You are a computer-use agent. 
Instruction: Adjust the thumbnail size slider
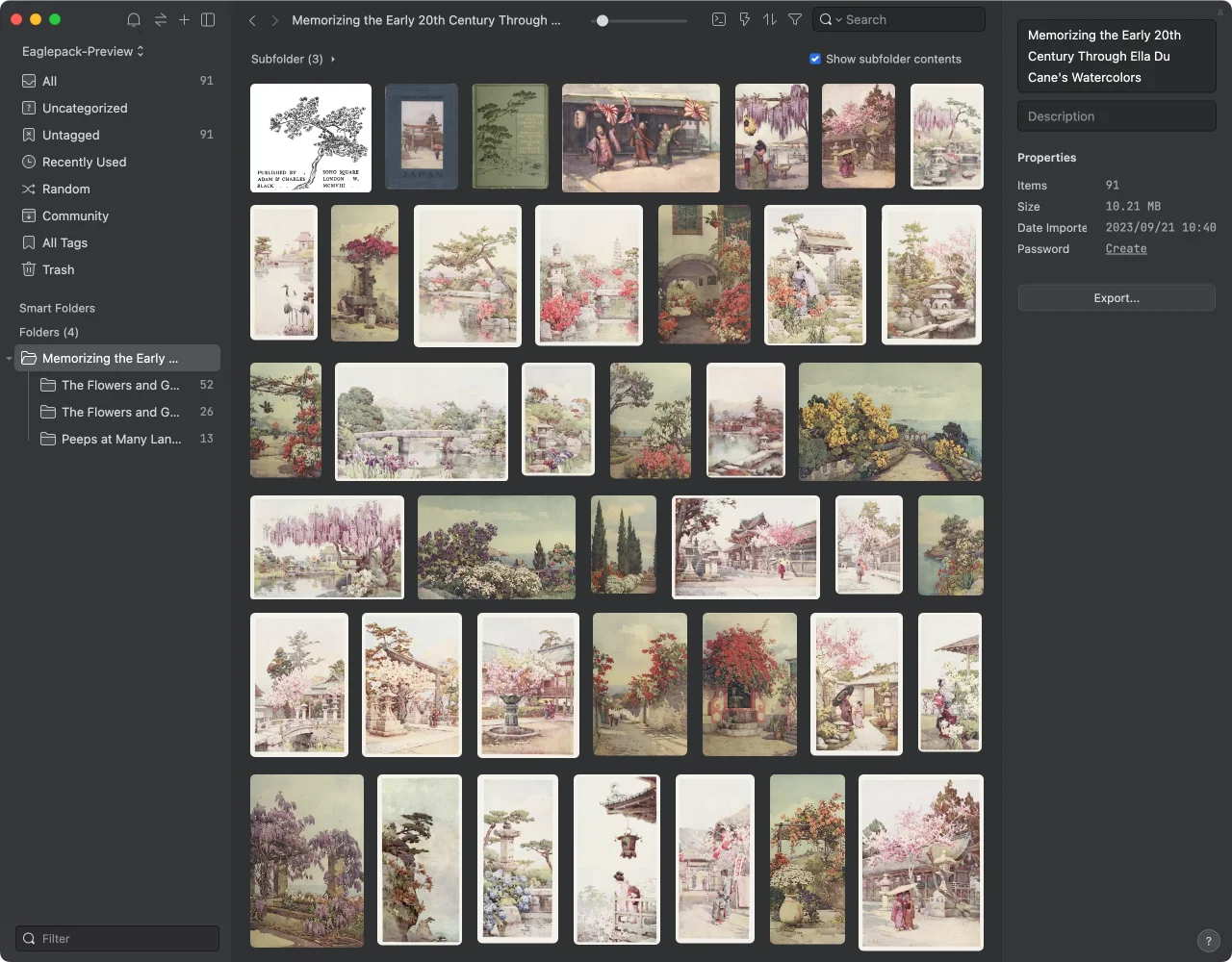pos(603,20)
